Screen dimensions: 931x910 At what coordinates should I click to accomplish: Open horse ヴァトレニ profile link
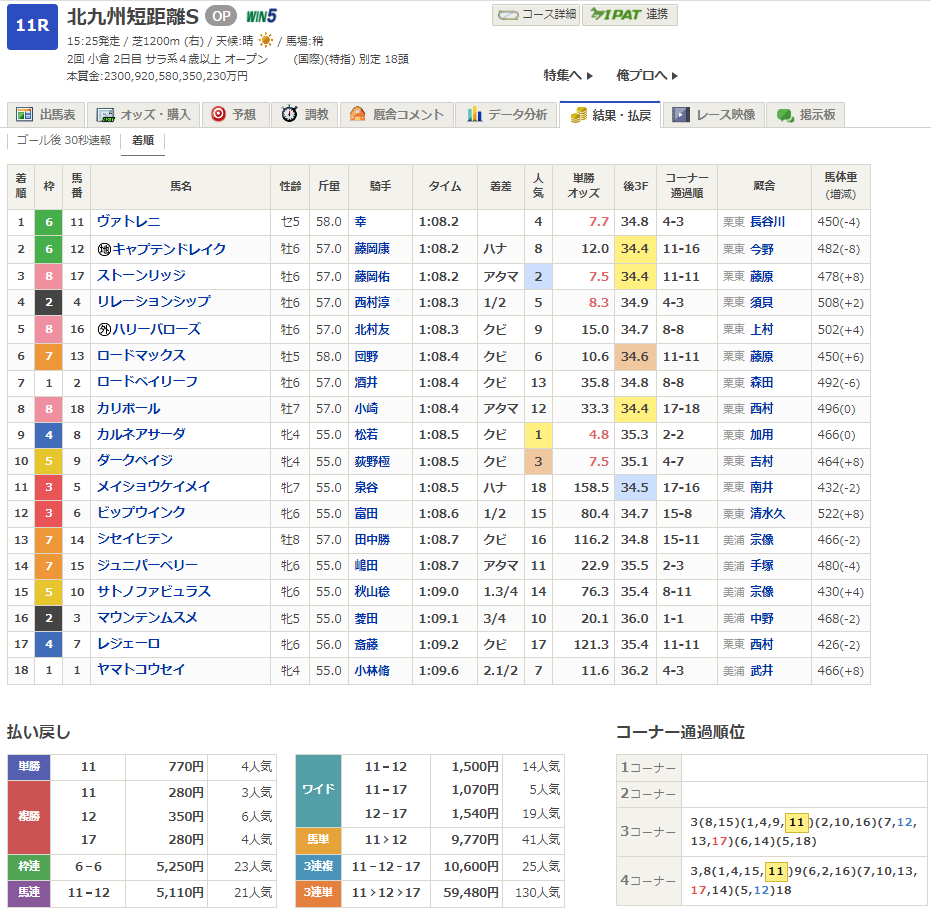point(128,222)
